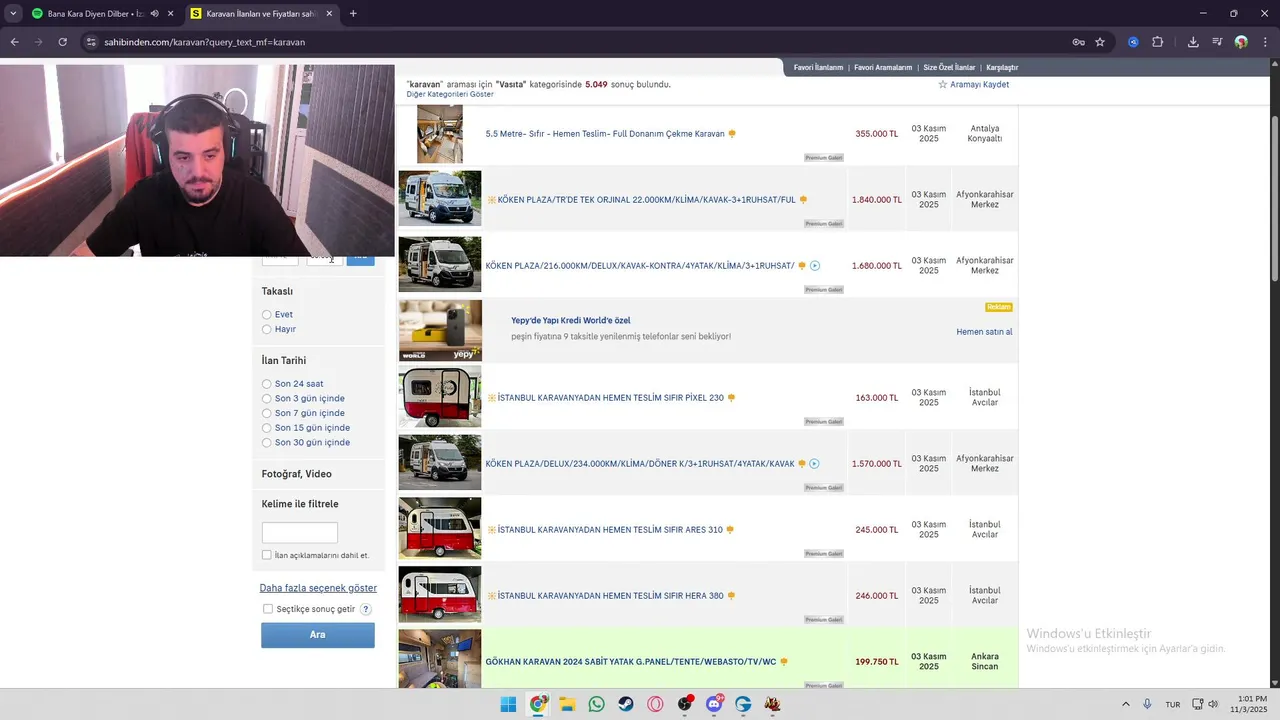Open a new browser tab
The height and width of the screenshot is (720, 1280).
pyautogui.click(x=353, y=14)
